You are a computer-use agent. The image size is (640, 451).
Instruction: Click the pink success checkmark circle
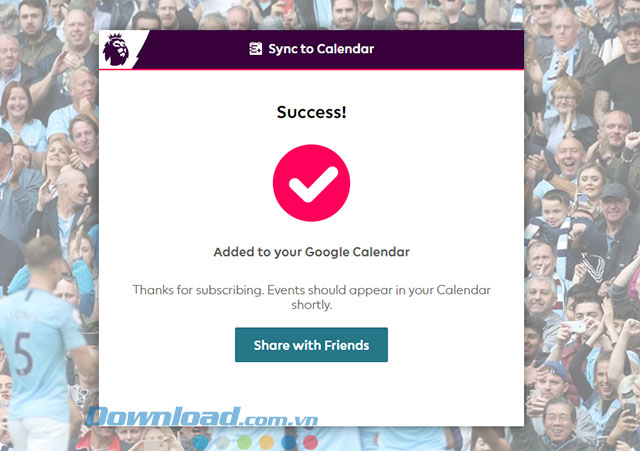click(311, 183)
